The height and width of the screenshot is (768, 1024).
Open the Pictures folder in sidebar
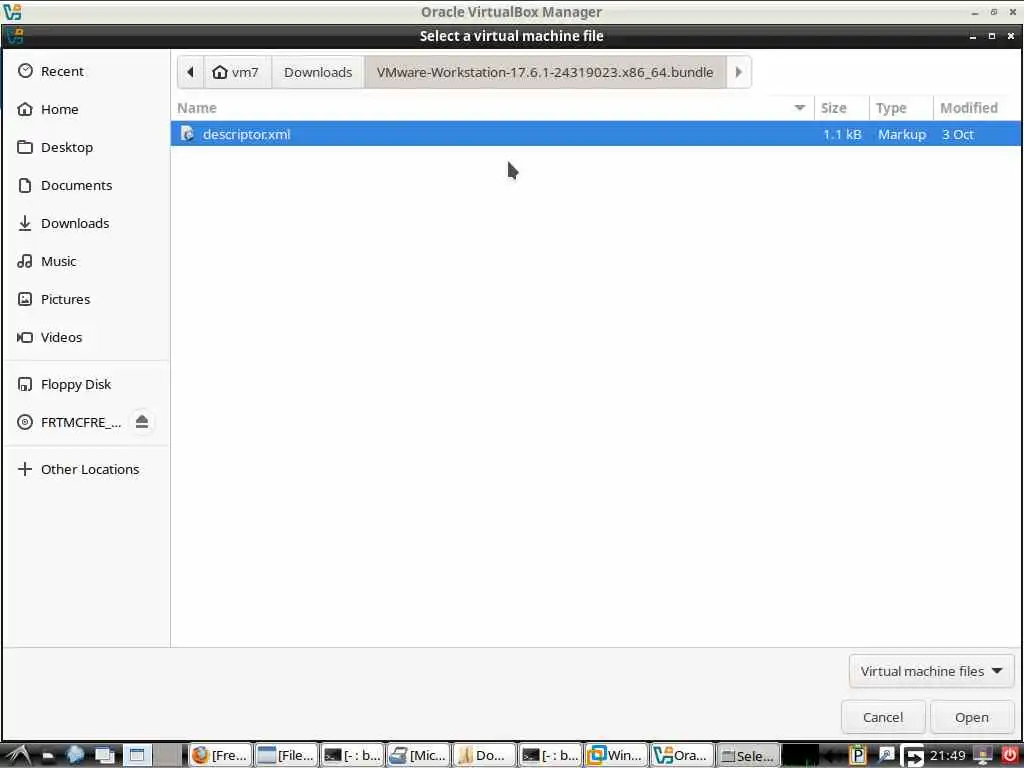[86, 298]
